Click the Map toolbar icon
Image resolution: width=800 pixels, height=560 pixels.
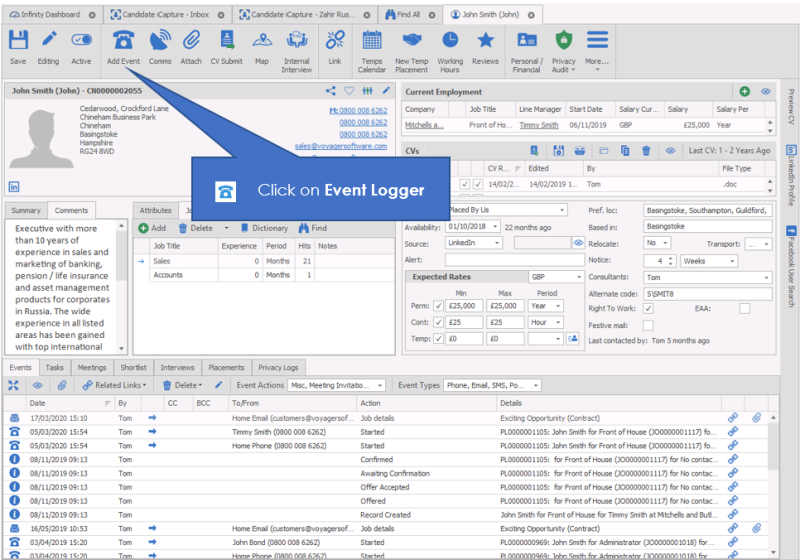click(262, 41)
